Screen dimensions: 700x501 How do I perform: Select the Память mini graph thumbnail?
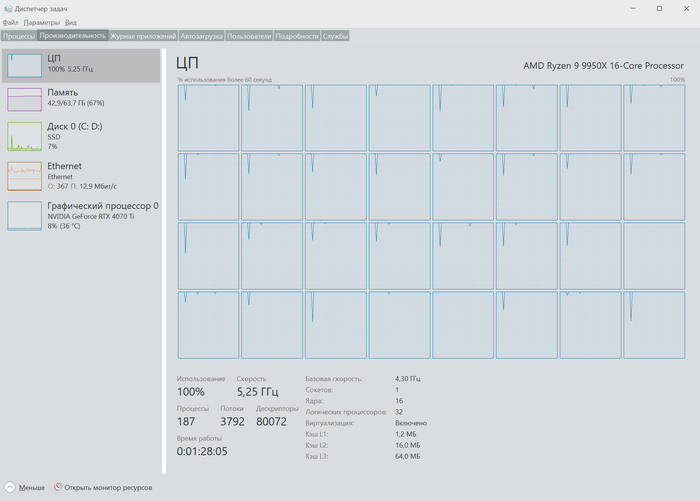coord(25,98)
